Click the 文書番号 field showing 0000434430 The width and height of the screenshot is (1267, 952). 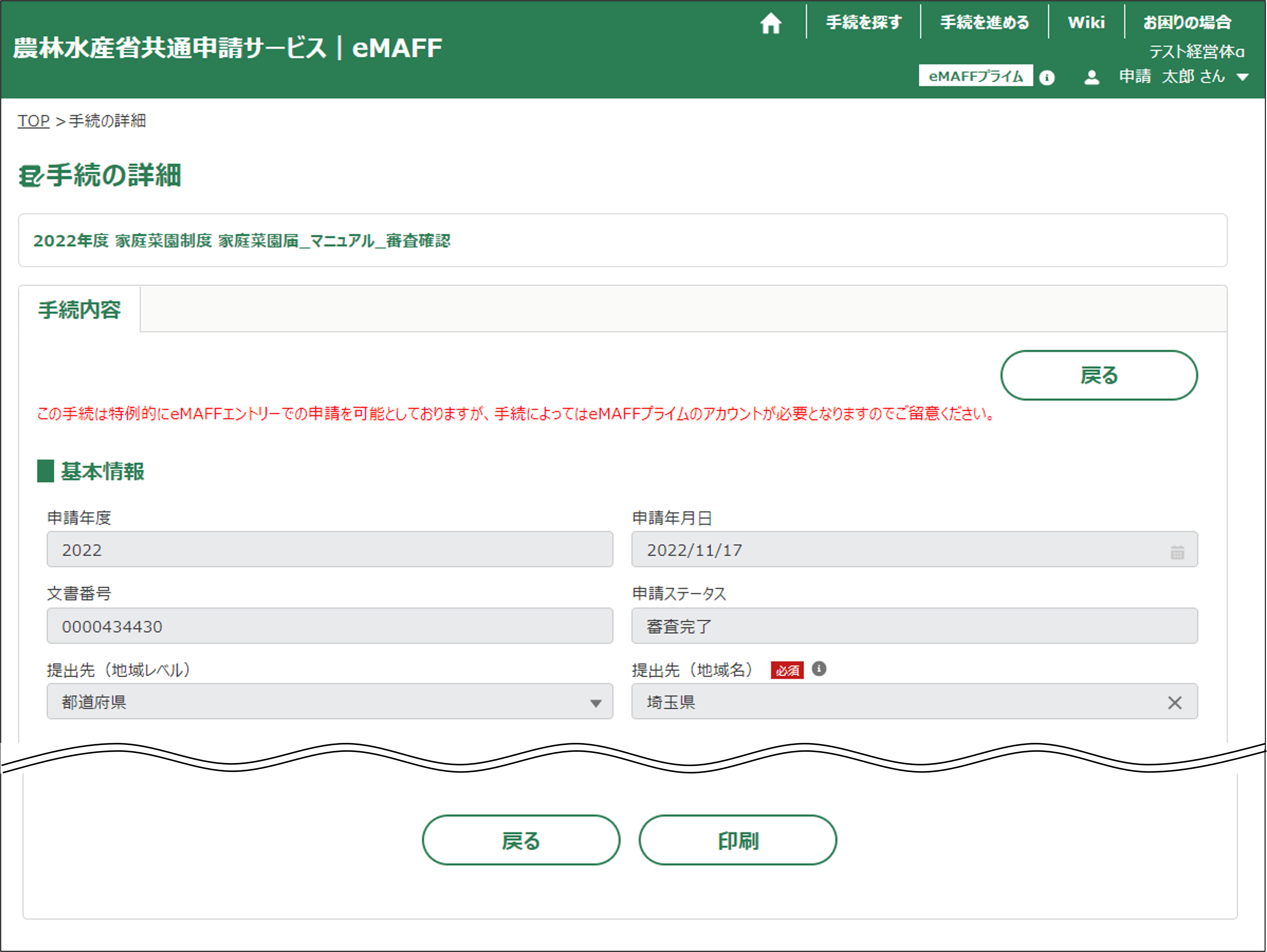pyautogui.click(x=329, y=626)
